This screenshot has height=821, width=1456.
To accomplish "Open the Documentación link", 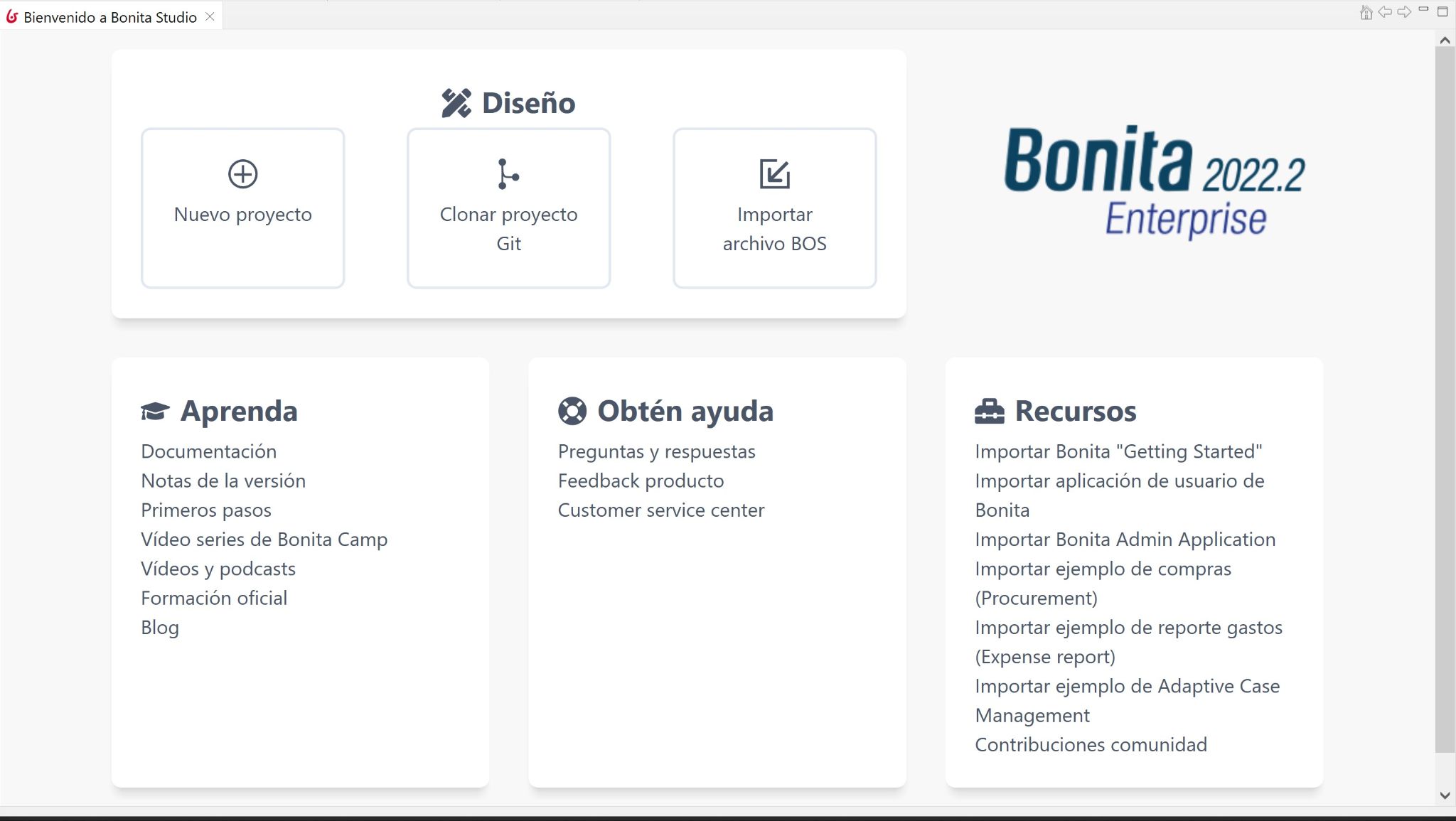I will point(208,451).
